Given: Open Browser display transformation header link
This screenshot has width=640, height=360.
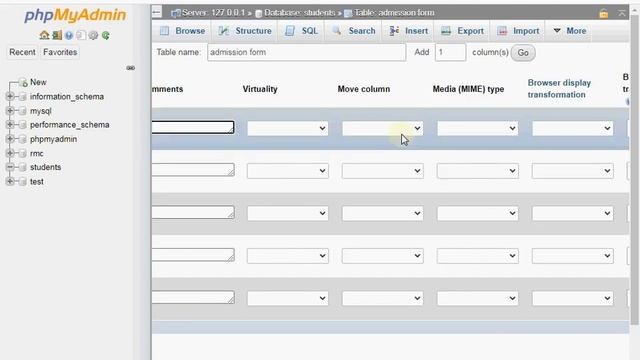Looking at the screenshot, I should [559, 89].
